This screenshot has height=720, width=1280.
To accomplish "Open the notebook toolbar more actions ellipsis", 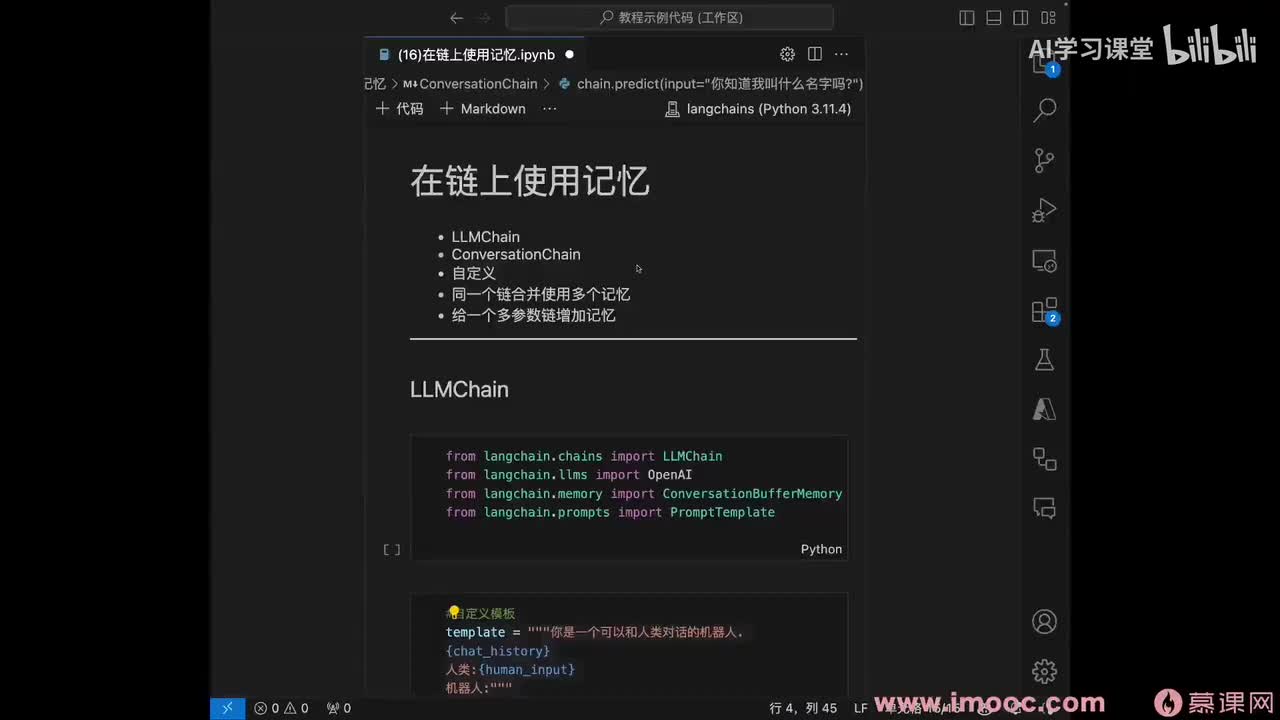I will pos(549,109).
